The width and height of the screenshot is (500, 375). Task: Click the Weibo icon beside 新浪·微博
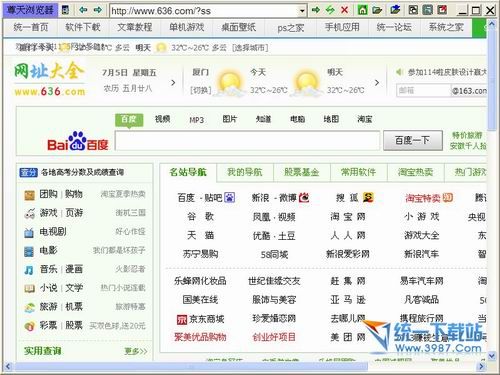click(304, 198)
